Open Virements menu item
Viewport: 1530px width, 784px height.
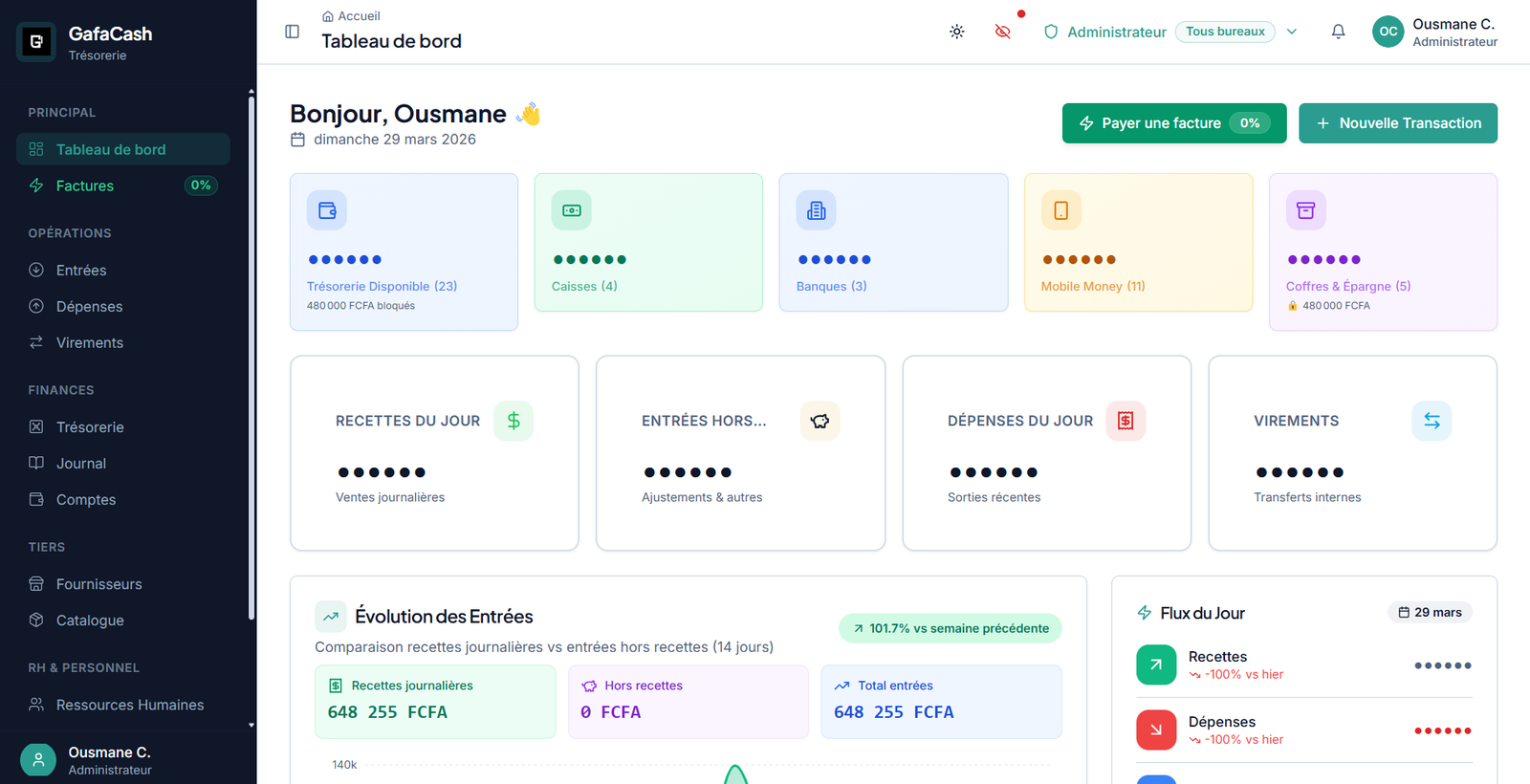123,342
